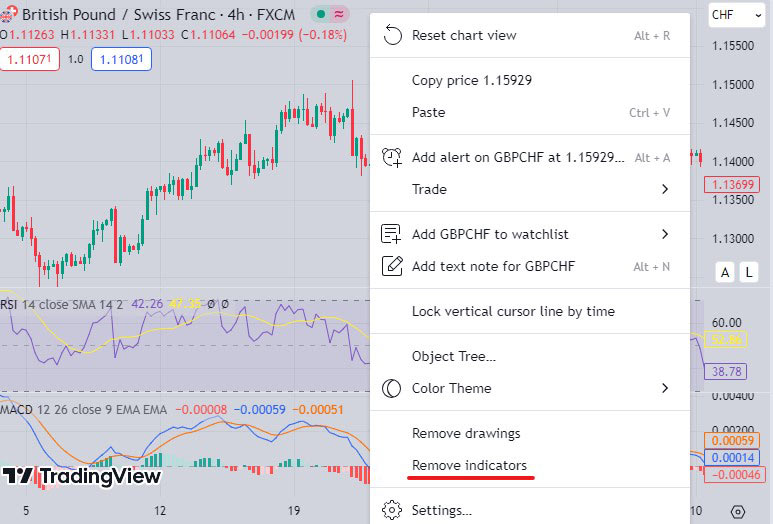Click the date label 19 on time axis
The height and width of the screenshot is (524, 773).
point(294,511)
